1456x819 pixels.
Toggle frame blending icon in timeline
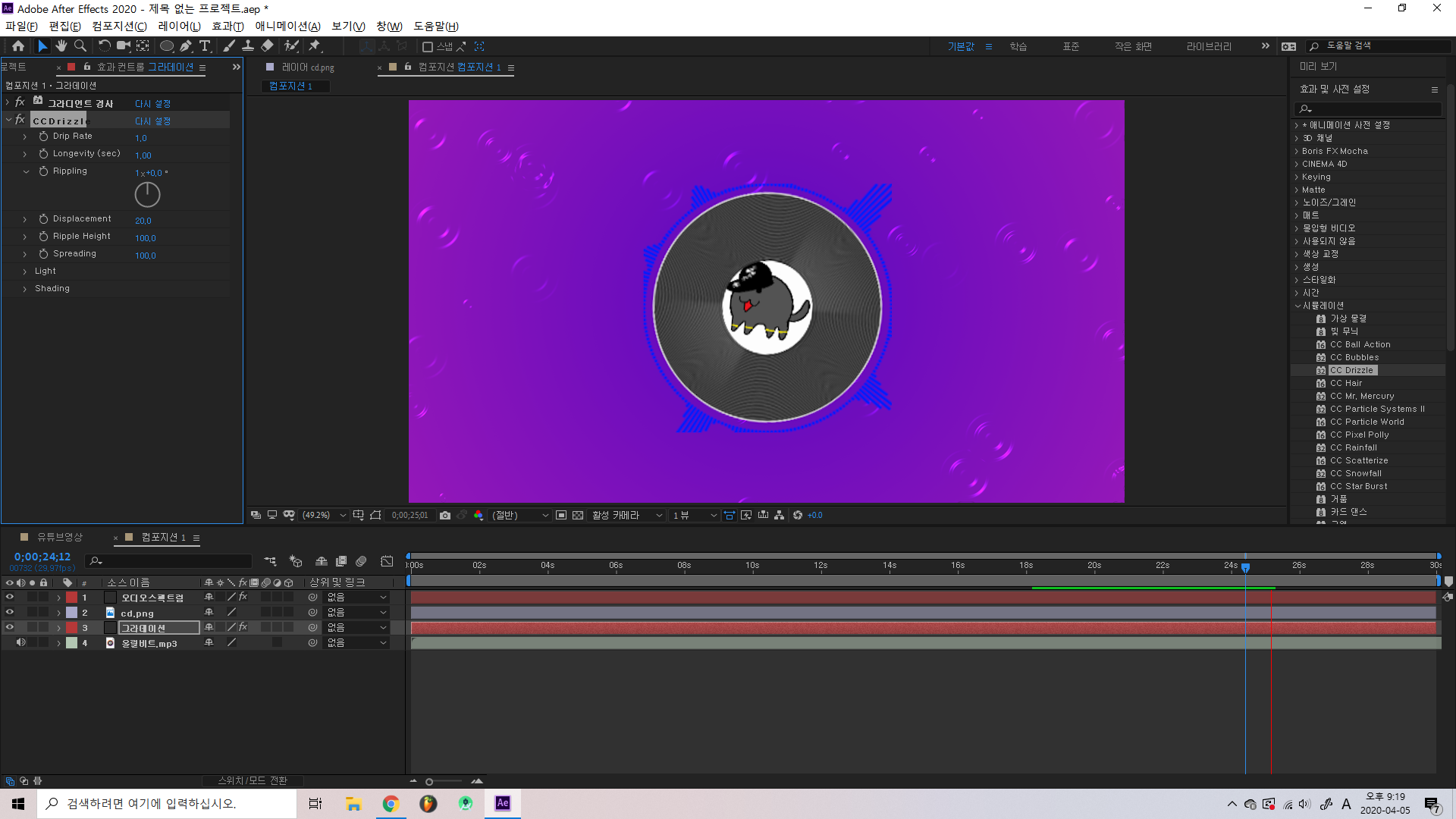click(x=341, y=561)
